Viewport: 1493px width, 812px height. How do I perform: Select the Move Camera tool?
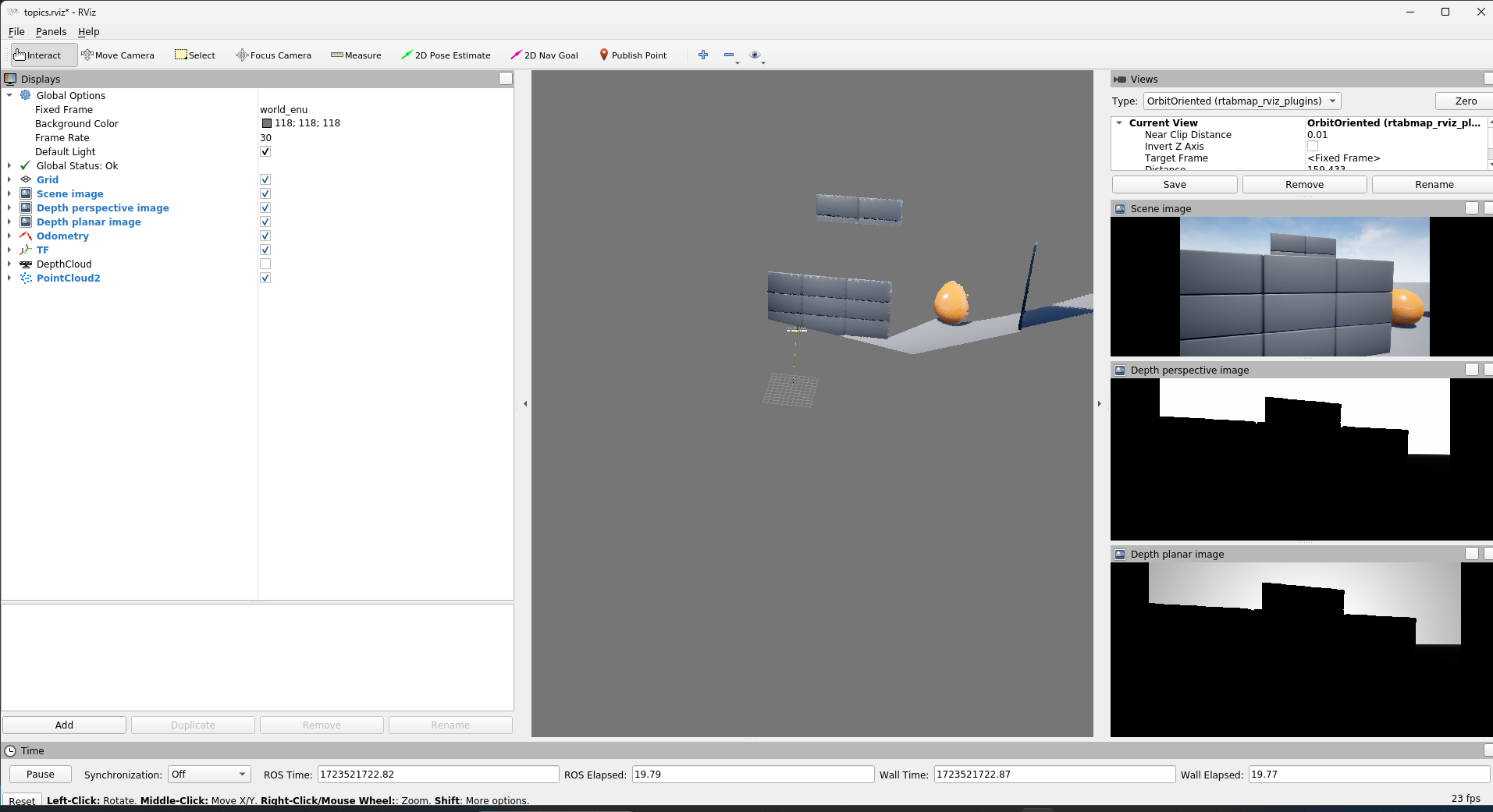pos(118,55)
